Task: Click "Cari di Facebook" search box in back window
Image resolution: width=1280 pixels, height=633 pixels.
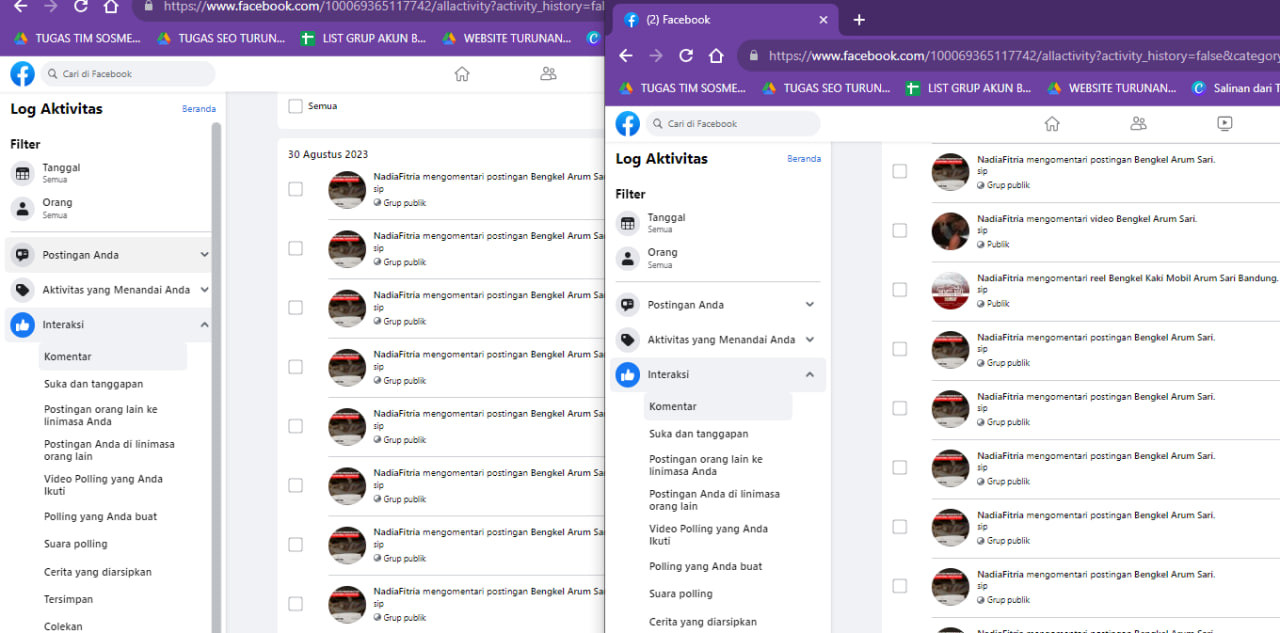Action: click(x=127, y=74)
